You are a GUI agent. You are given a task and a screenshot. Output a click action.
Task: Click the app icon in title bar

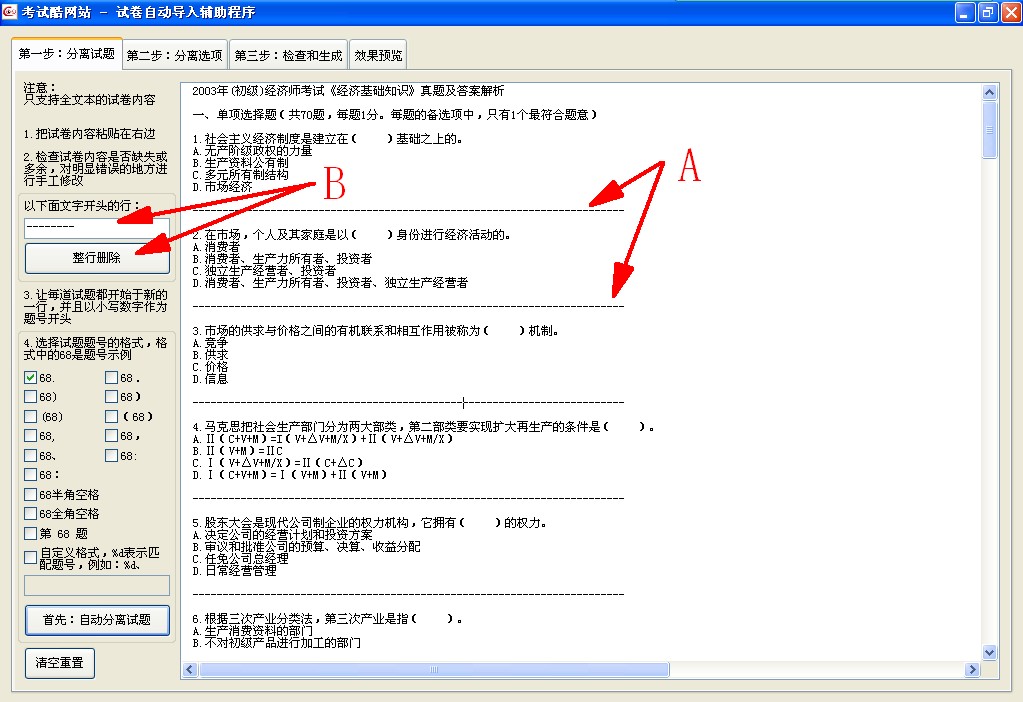coord(11,12)
